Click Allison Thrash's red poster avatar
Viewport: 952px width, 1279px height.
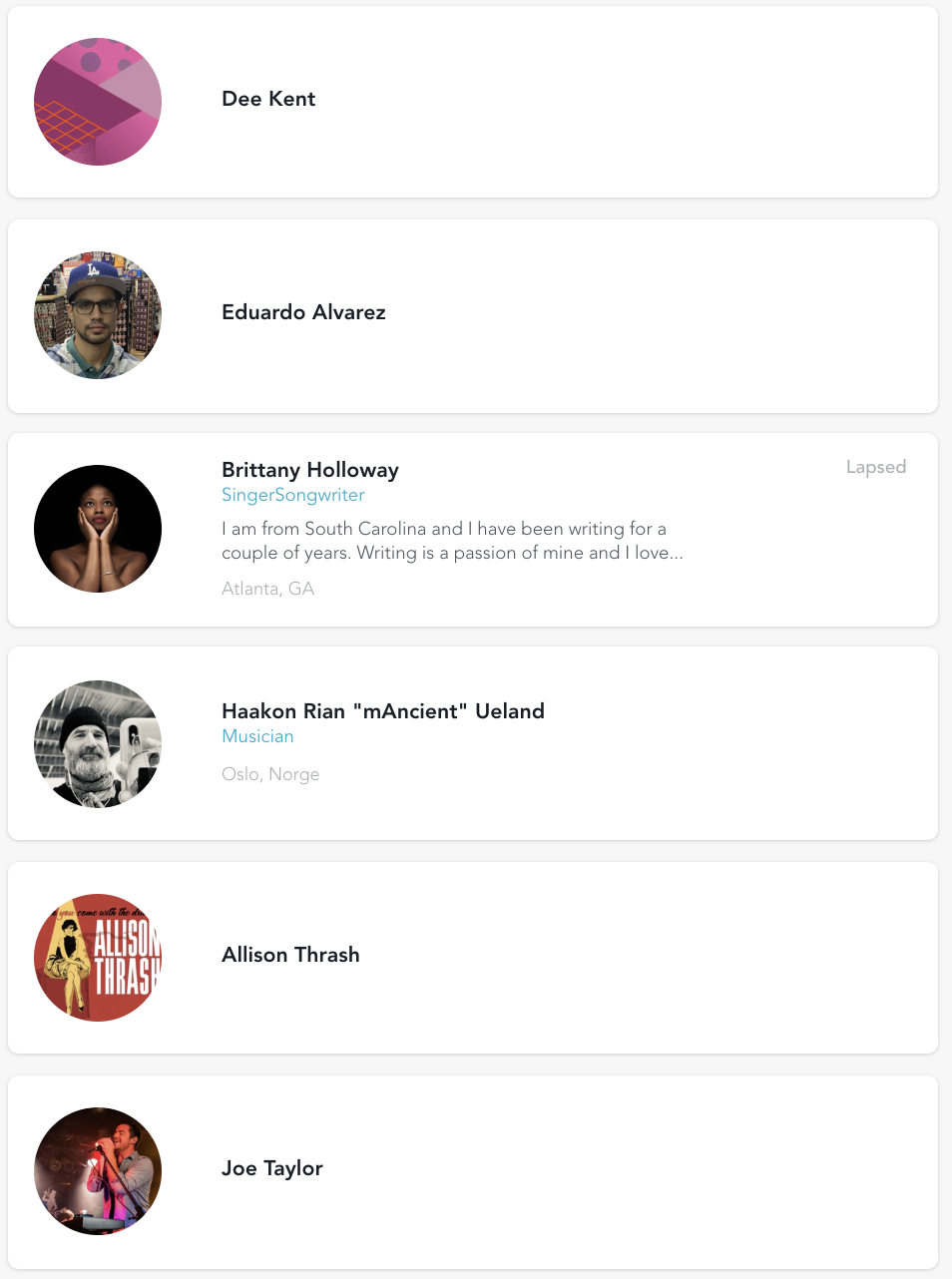[x=98, y=958]
